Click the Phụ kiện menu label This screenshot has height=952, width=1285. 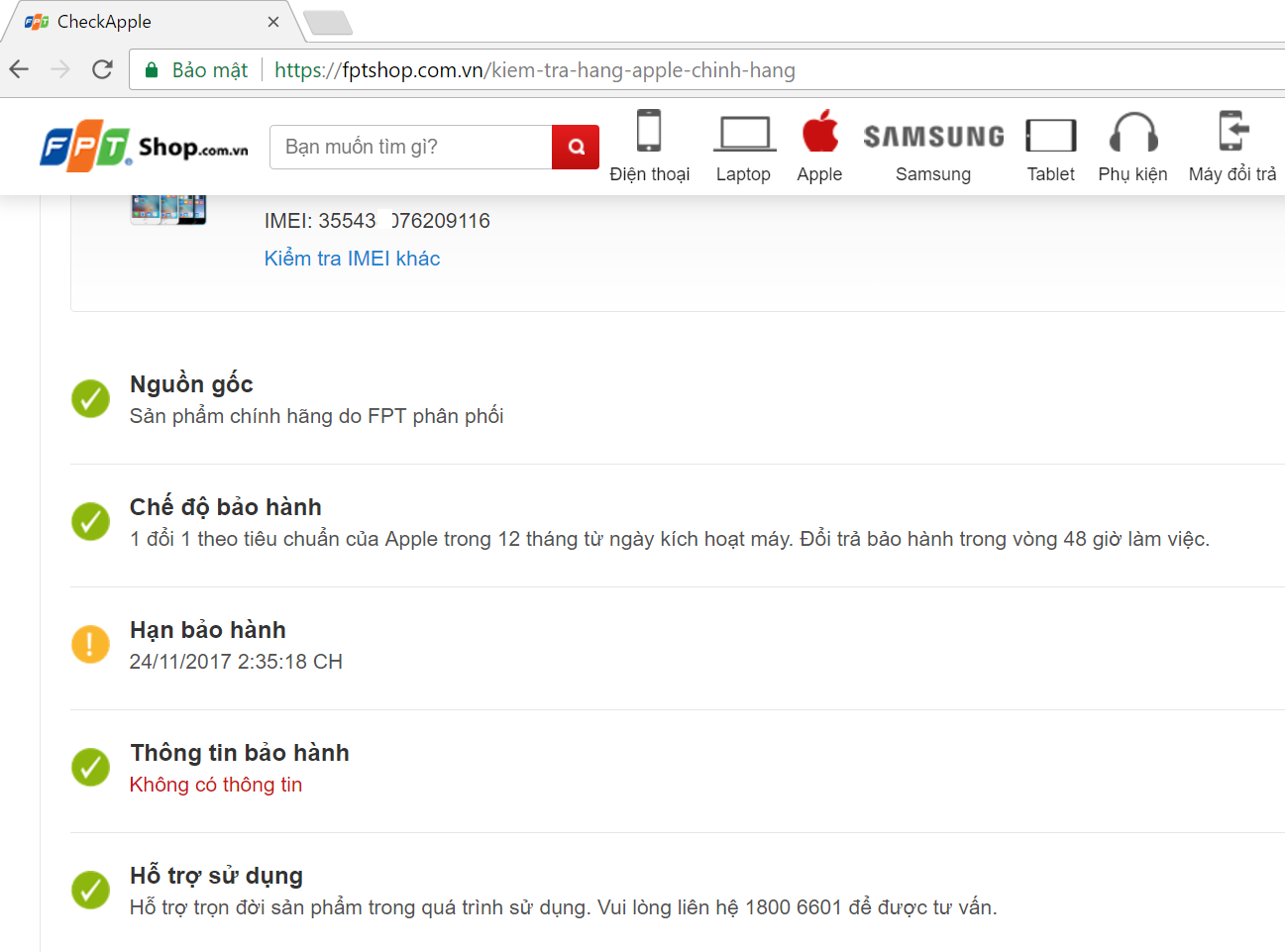coord(1132,174)
